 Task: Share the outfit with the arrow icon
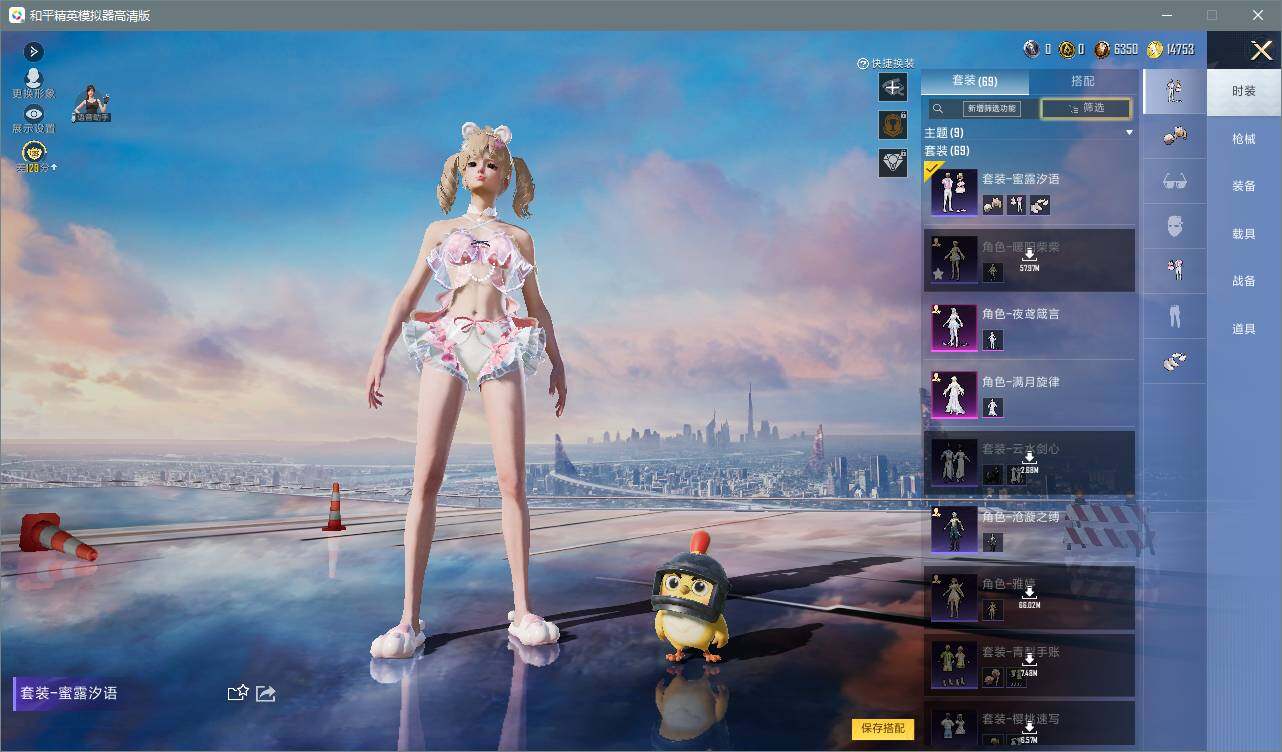266,693
